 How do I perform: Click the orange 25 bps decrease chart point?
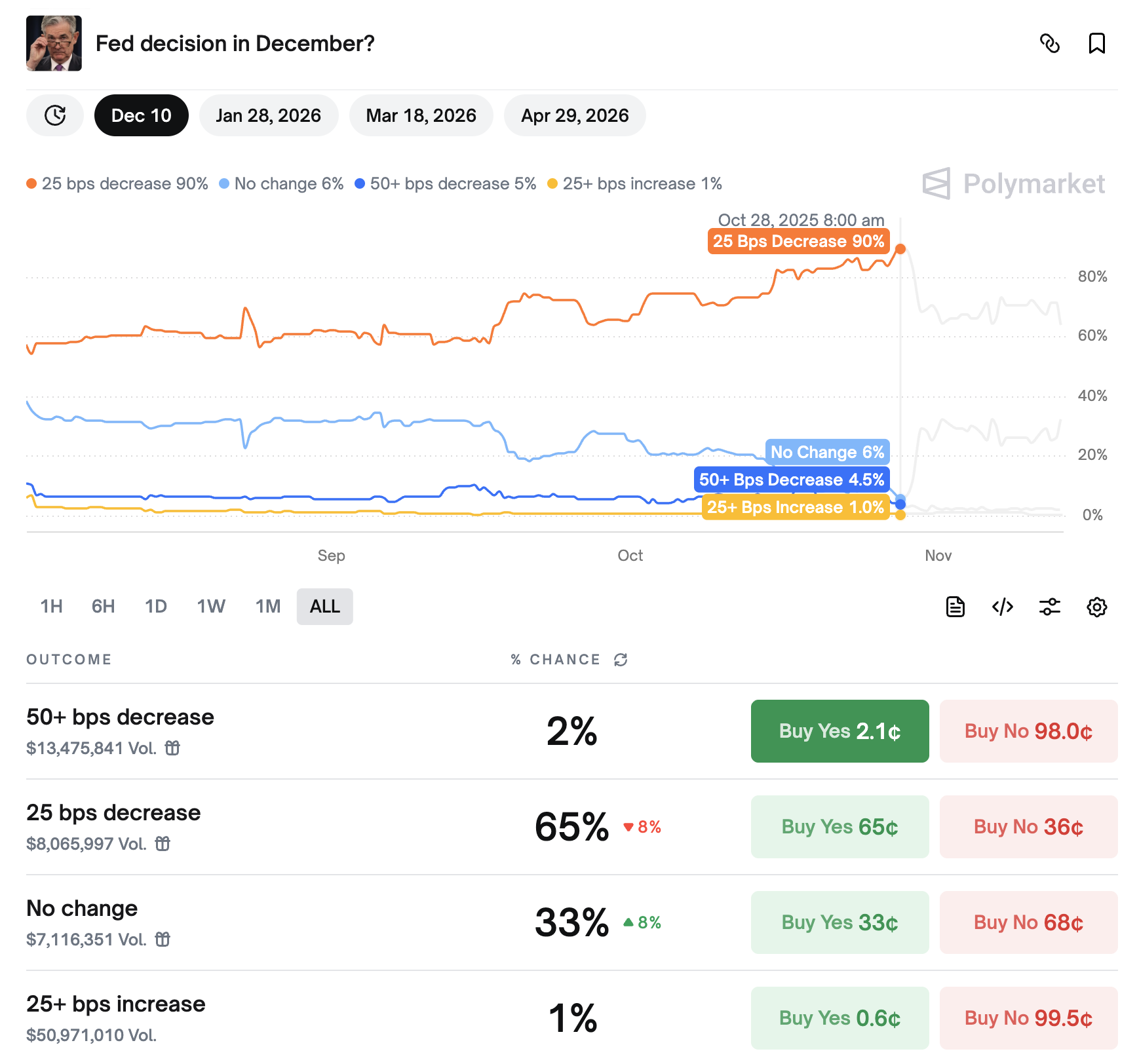pos(900,249)
